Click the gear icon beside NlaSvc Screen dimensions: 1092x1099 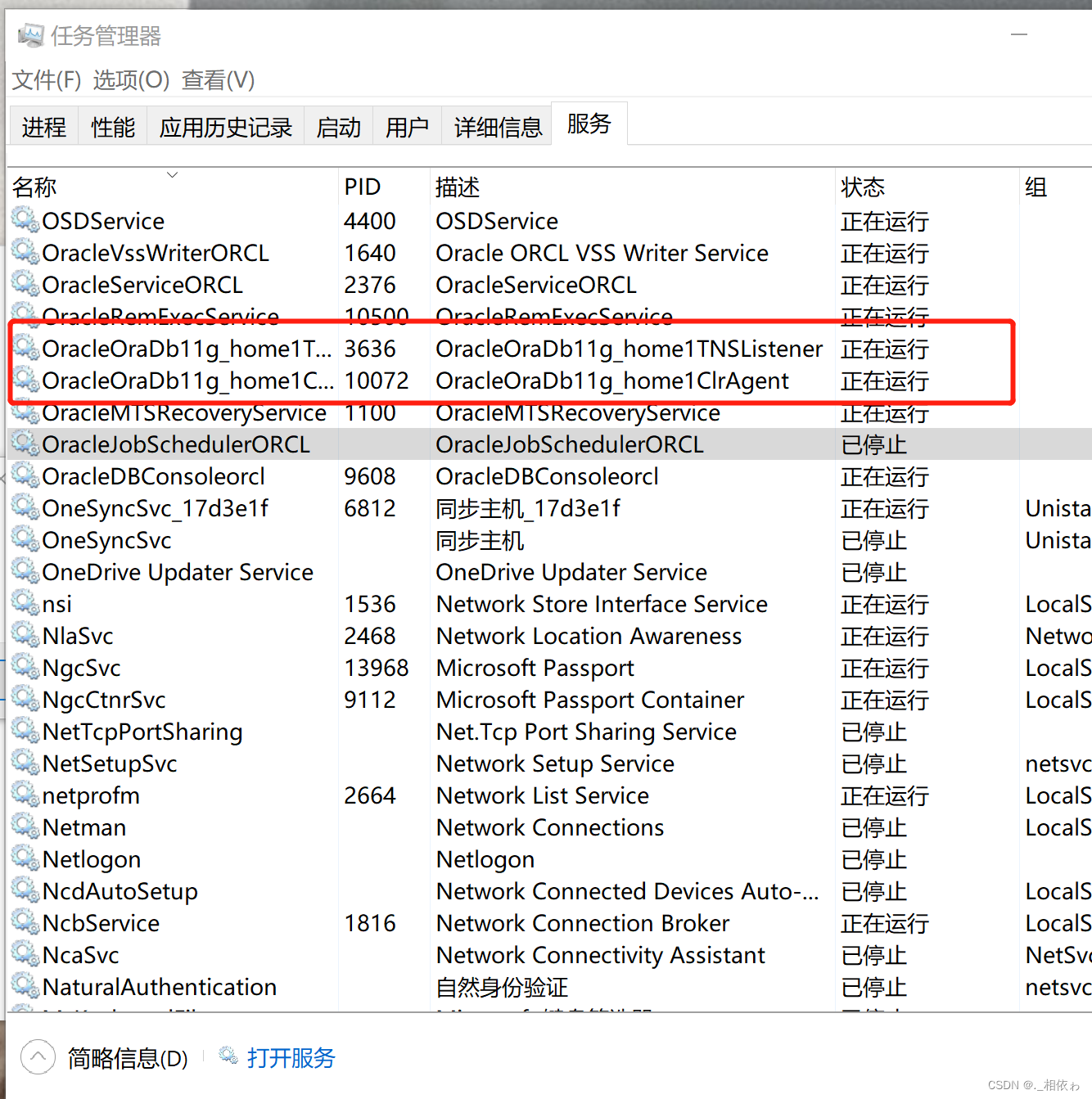pos(25,634)
